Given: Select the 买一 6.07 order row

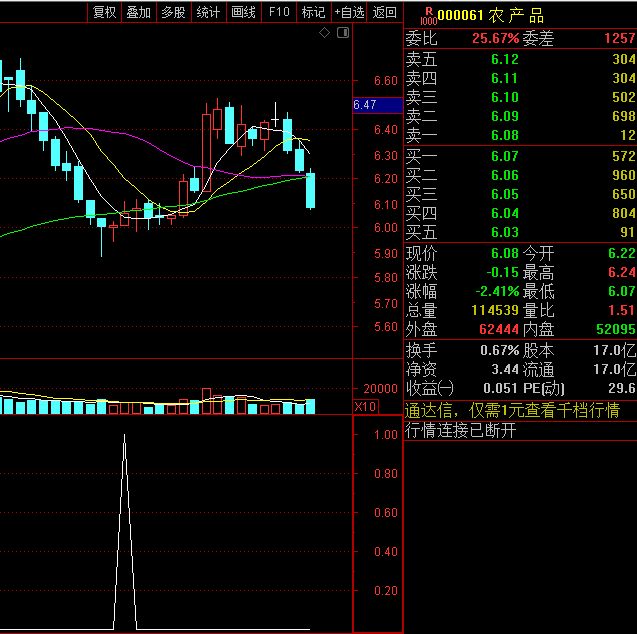Looking at the screenshot, I should (x=520, y=156).
